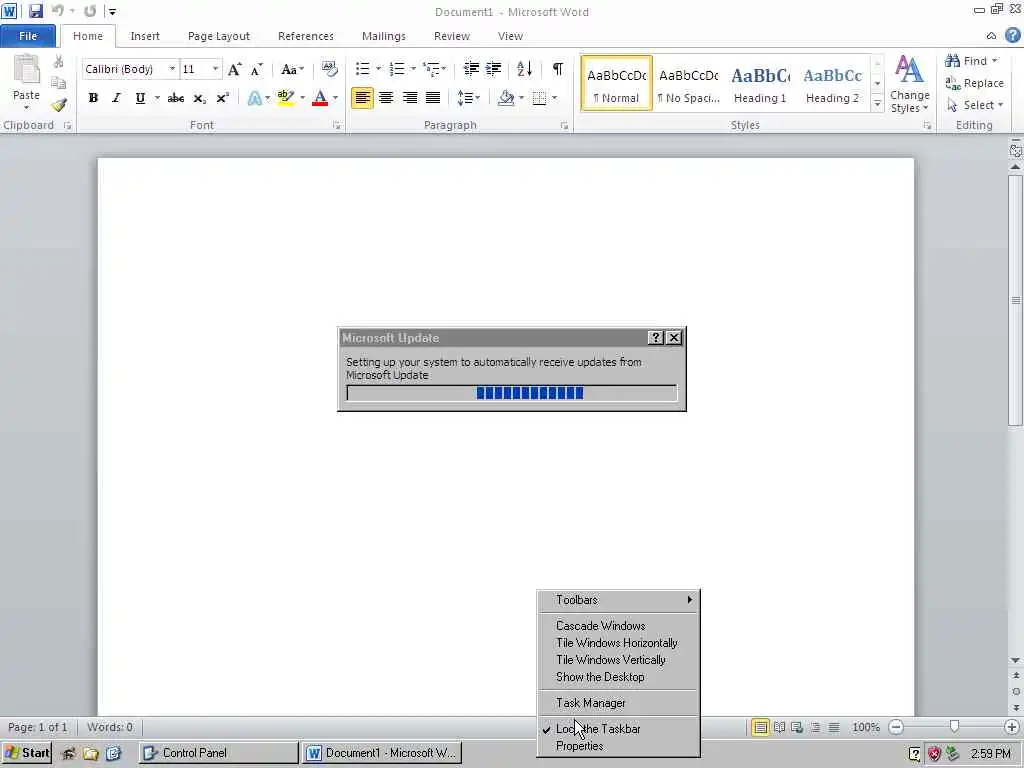1024x768 pixels.
Task: Open the font size 11 dropdown
Action: click(x=215, y=69)
